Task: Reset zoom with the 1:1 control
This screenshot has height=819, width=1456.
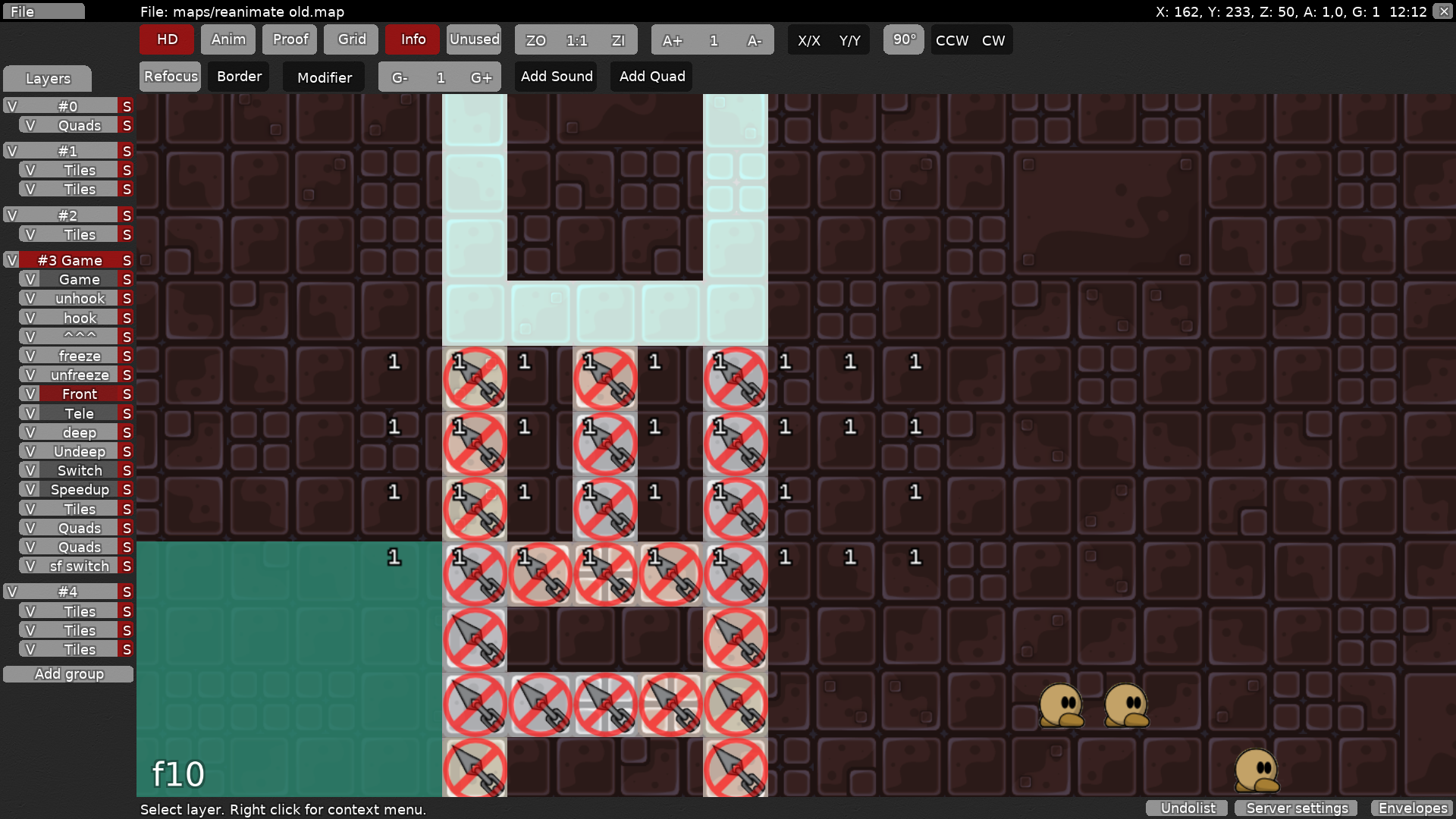Action: (x=576, y=40)
